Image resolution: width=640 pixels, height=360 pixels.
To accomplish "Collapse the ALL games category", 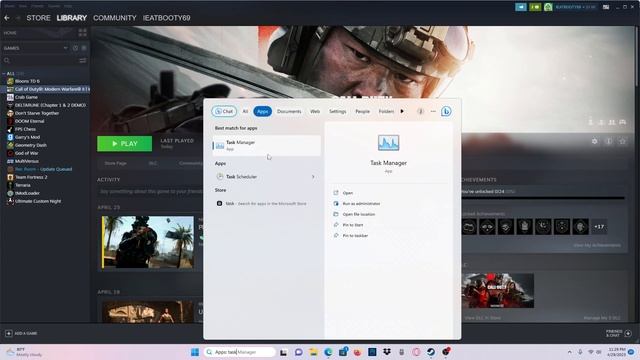I will pyautogui.click(x=4, y=73).
